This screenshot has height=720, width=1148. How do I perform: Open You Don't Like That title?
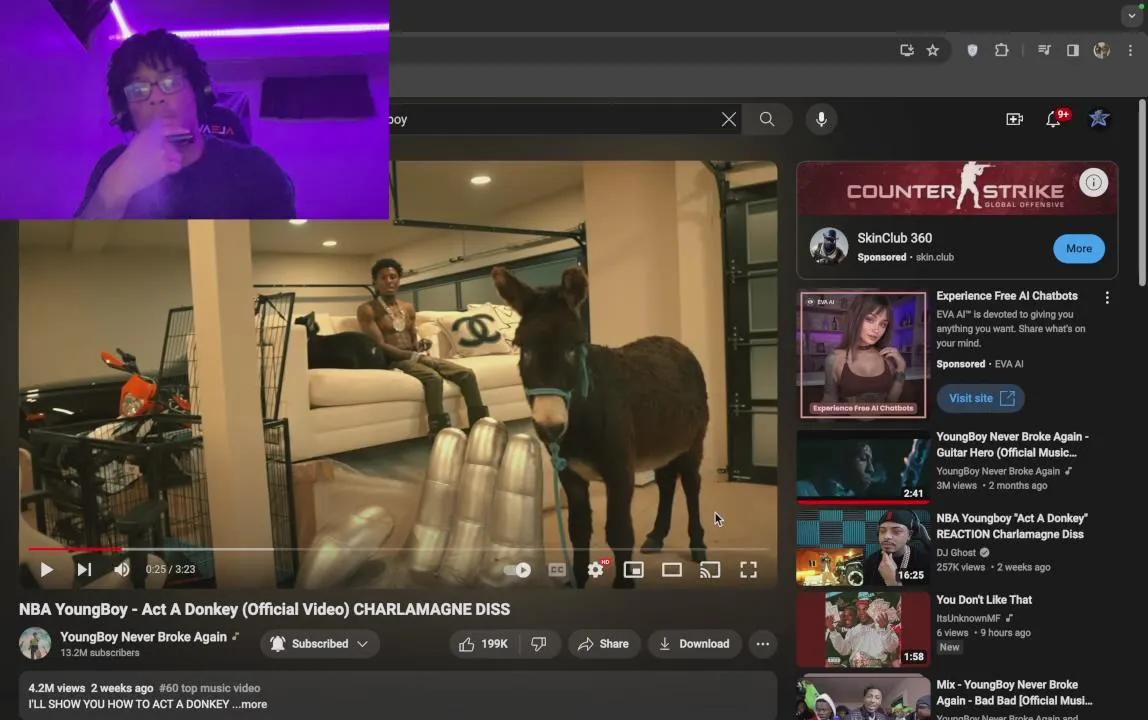coord(984,600)
